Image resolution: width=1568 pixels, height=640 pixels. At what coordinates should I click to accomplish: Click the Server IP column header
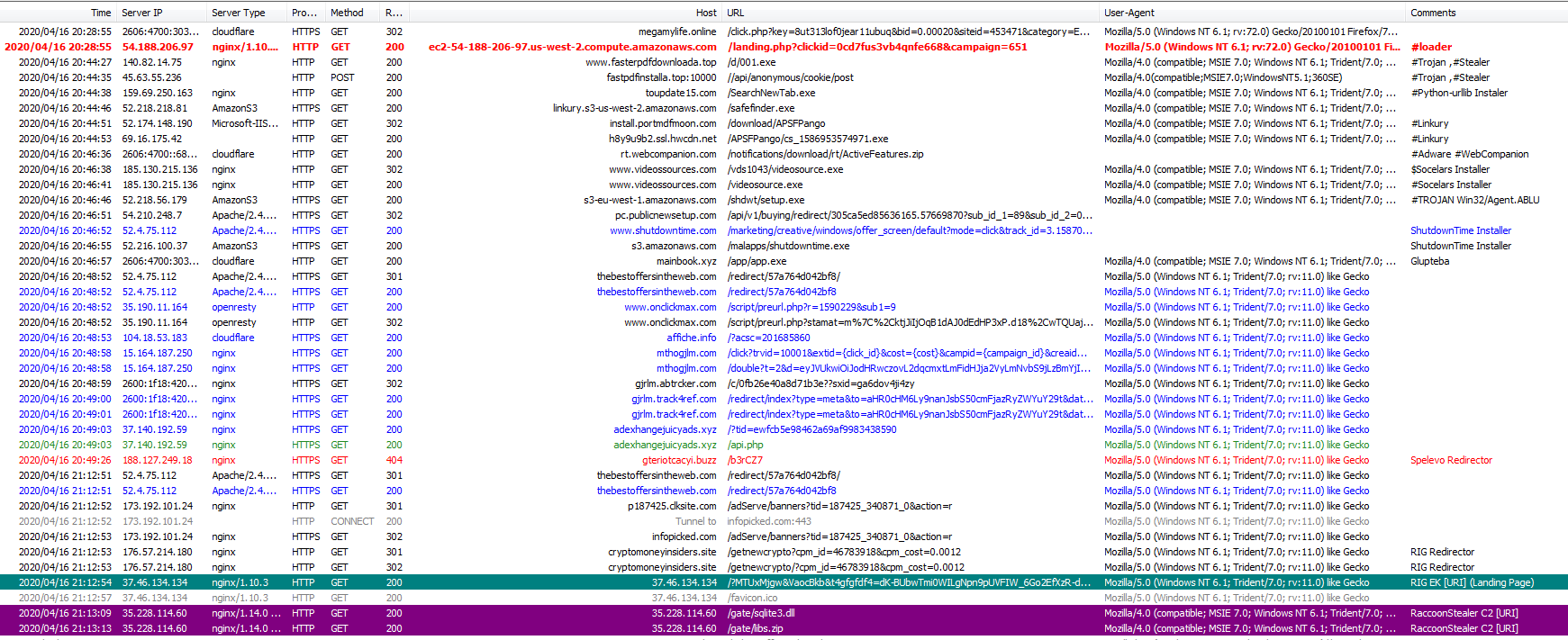pyautogui.click(x=142, y=13)
